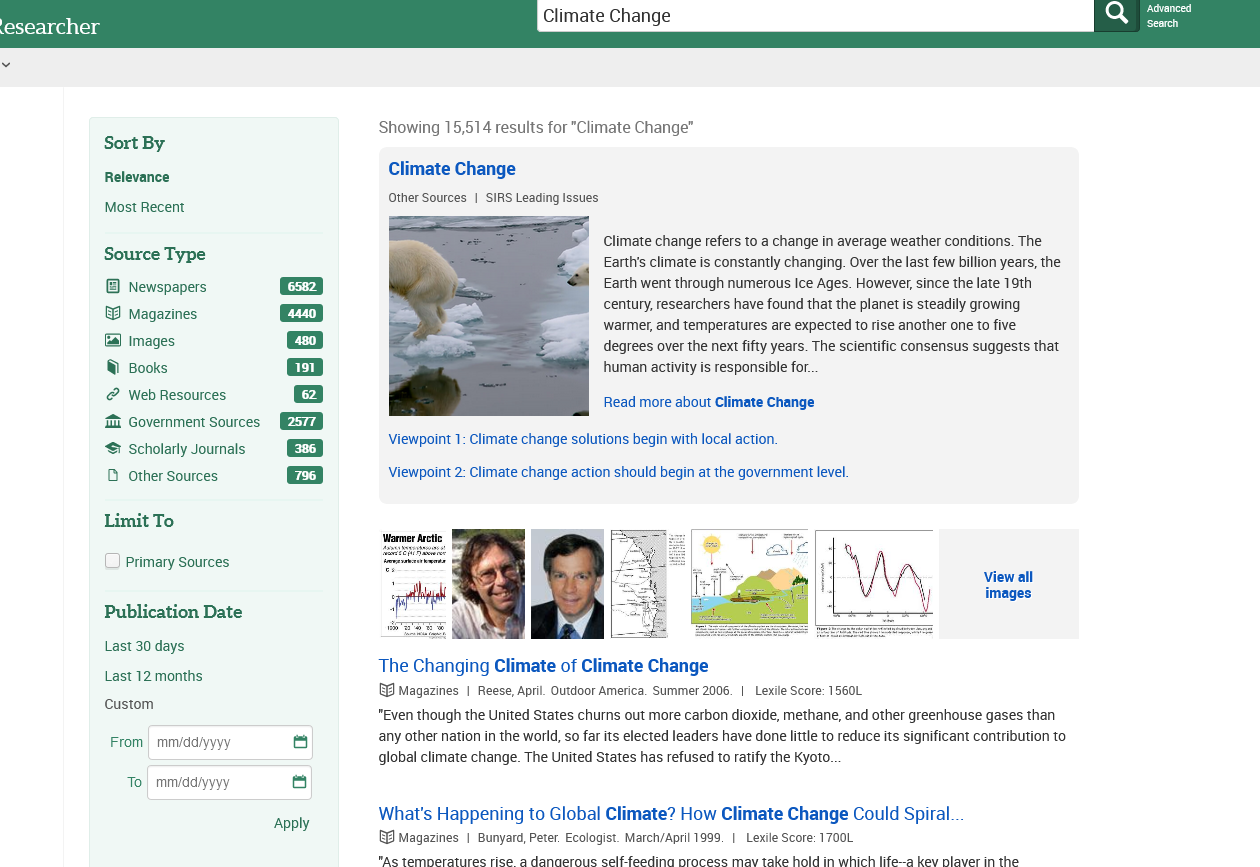The height and width of the screenshot is (867, 1260).
Task: Click View all images
Action: pyautogui.click(x=1007, y=585)
